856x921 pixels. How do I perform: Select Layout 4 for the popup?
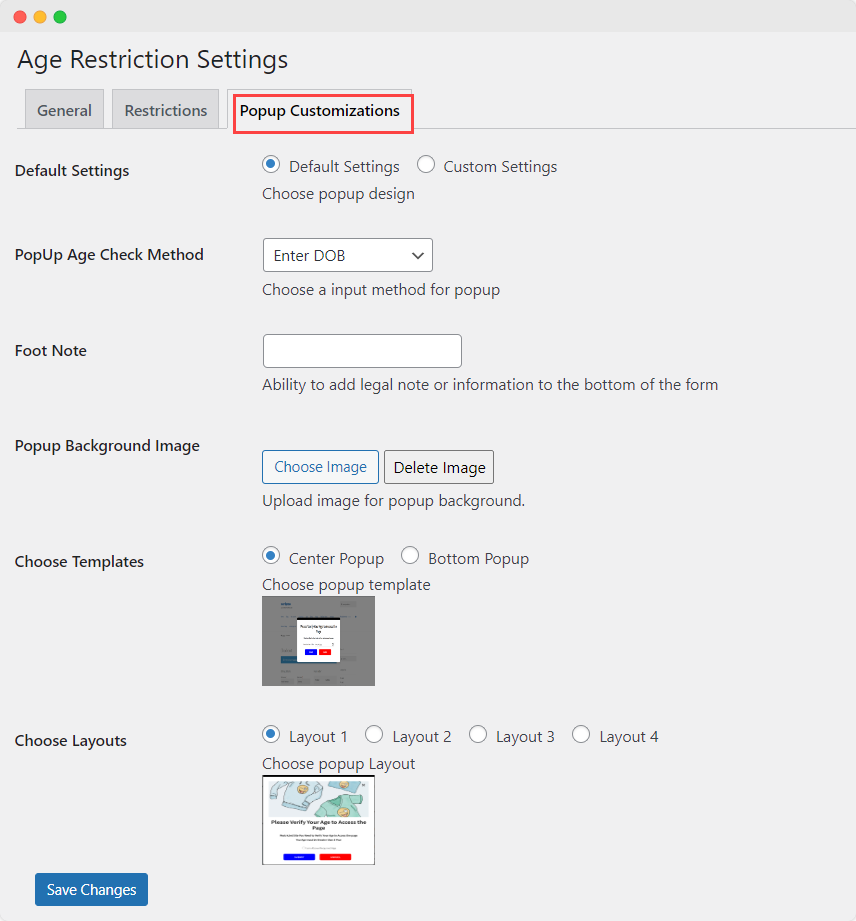(x=581, y=733)
